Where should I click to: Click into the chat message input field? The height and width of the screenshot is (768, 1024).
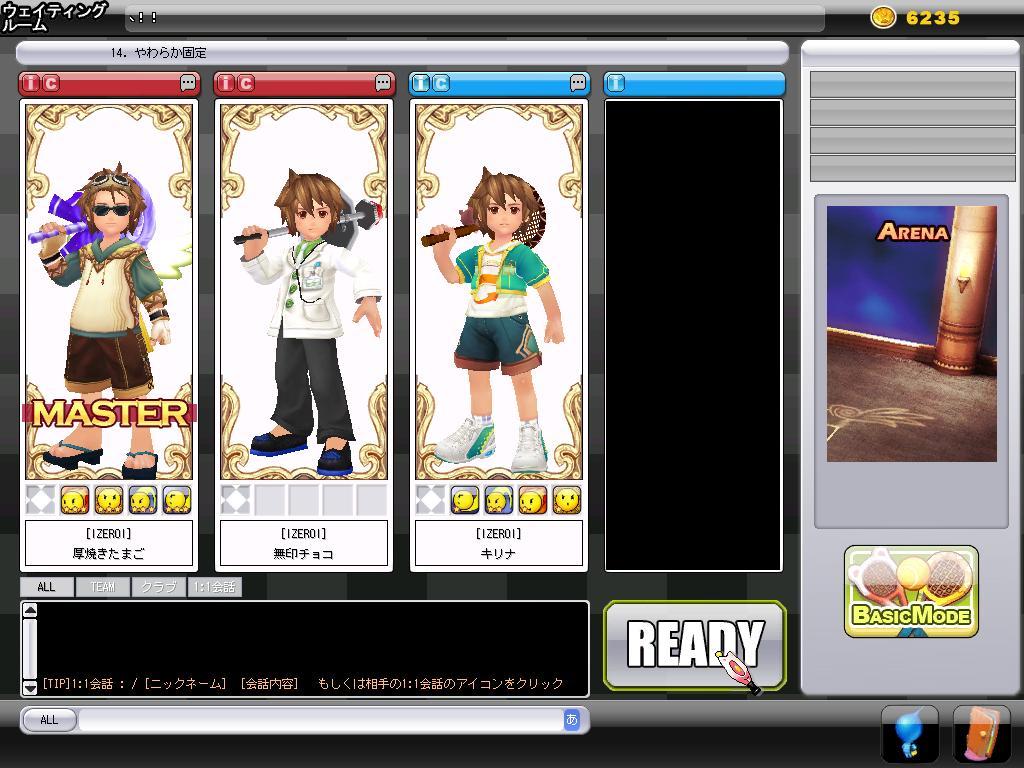320,719
